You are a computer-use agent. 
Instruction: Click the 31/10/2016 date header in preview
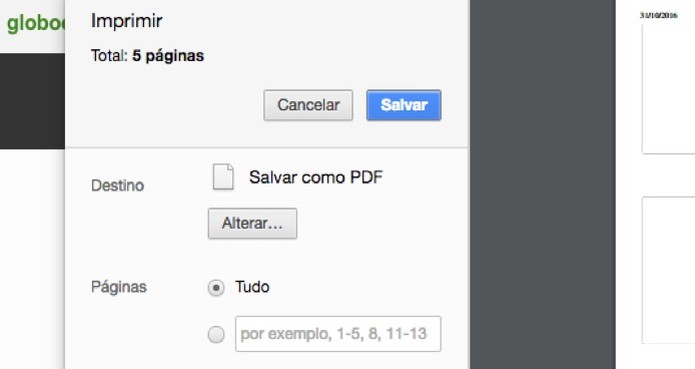coord(658,15)
